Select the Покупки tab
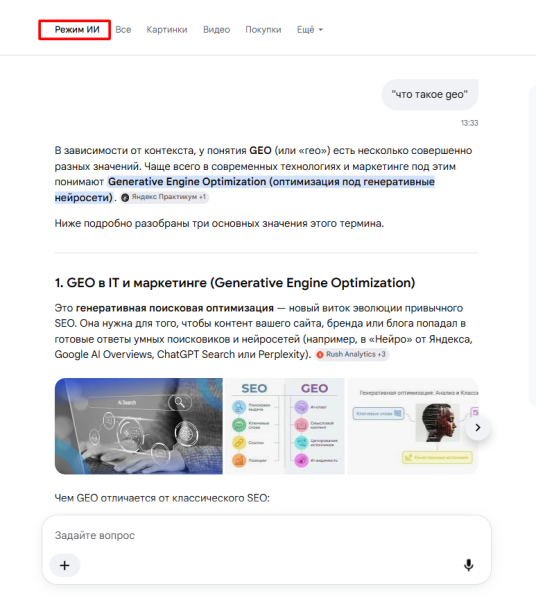This screenshot has width=536, height=600. pos(263,30)
